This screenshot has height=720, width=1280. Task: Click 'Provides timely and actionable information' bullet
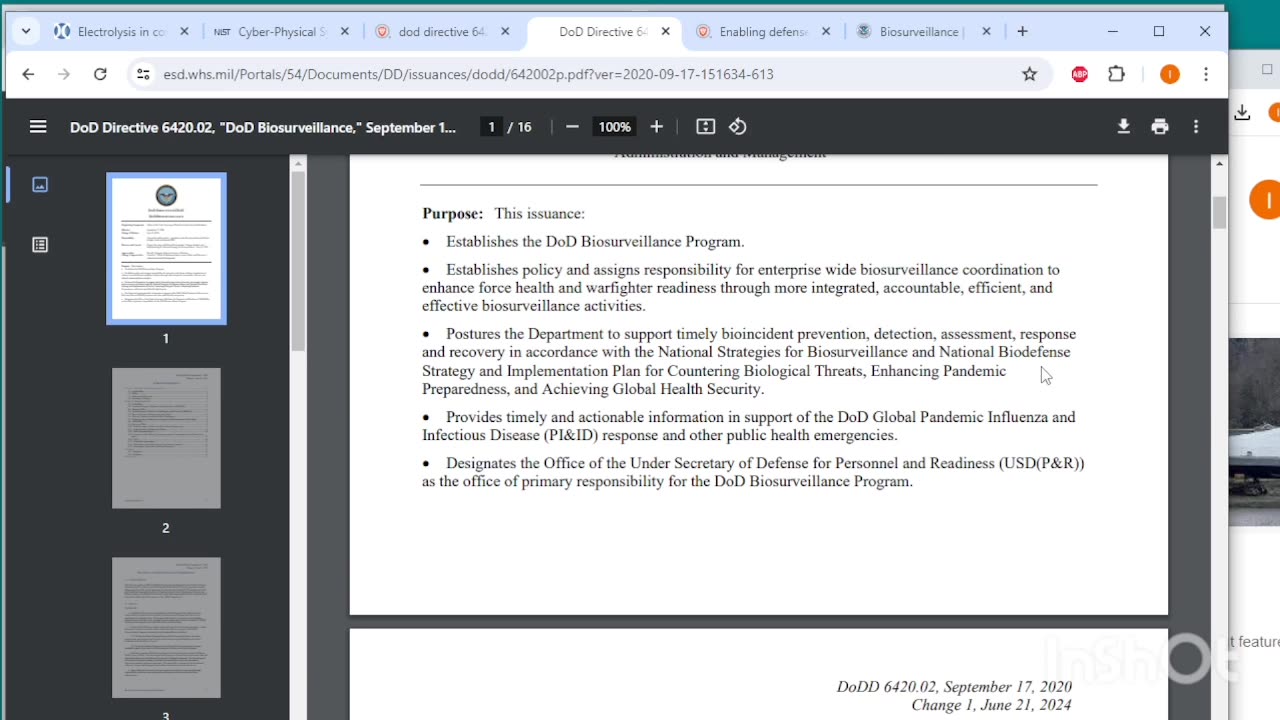(x=749, y=426)
